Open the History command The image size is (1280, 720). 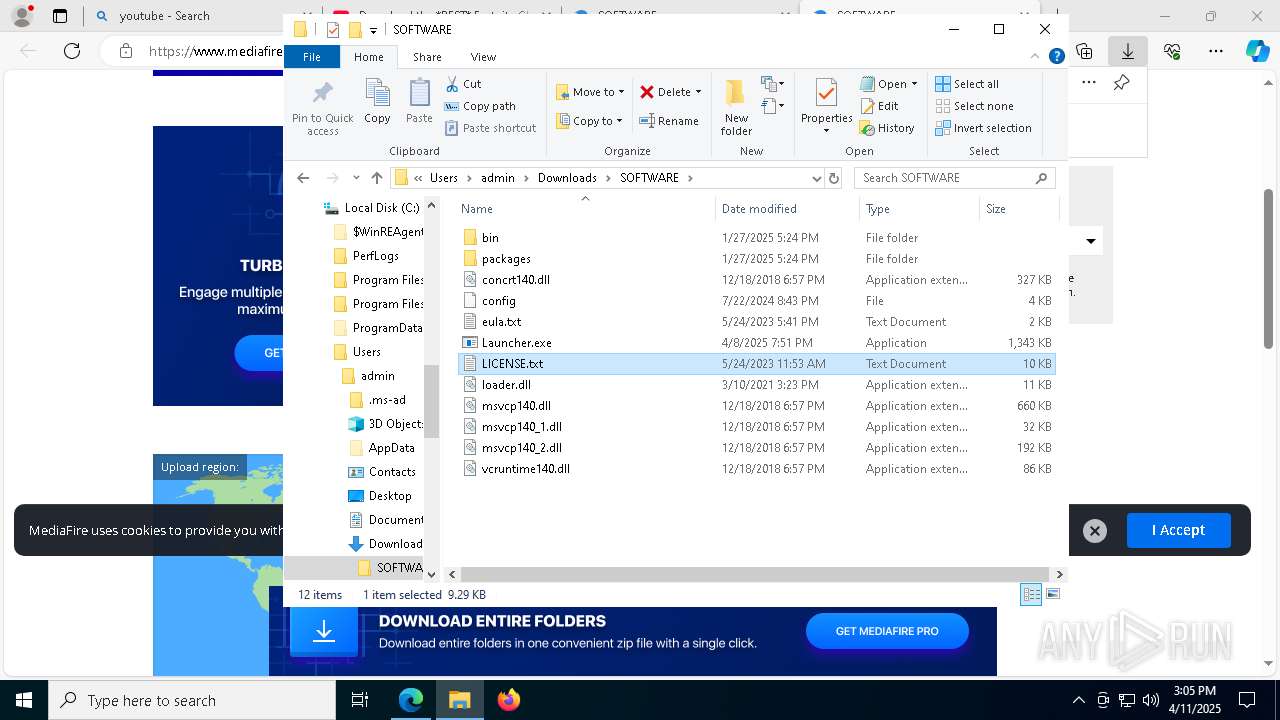pyautogui.click(x=887, y=128)
